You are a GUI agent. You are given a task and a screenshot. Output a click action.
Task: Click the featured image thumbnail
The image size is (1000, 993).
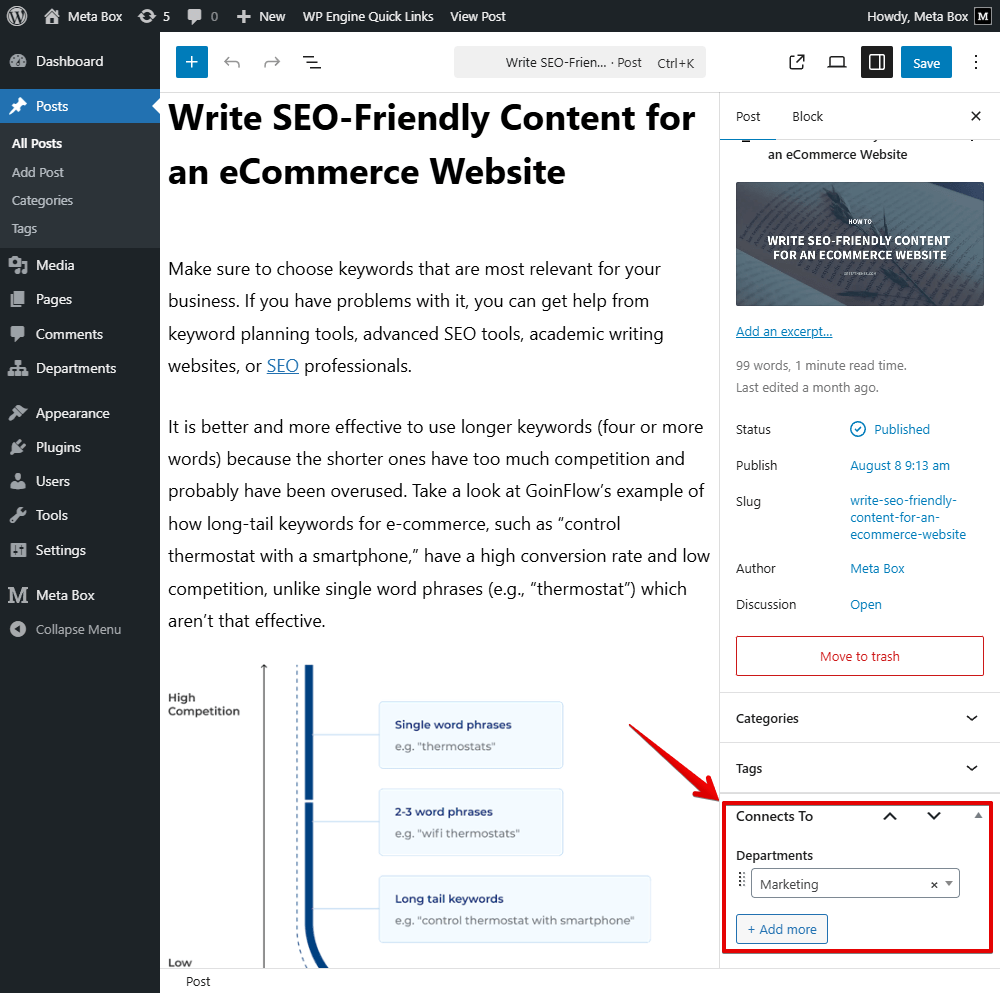[x=859, y=244]
